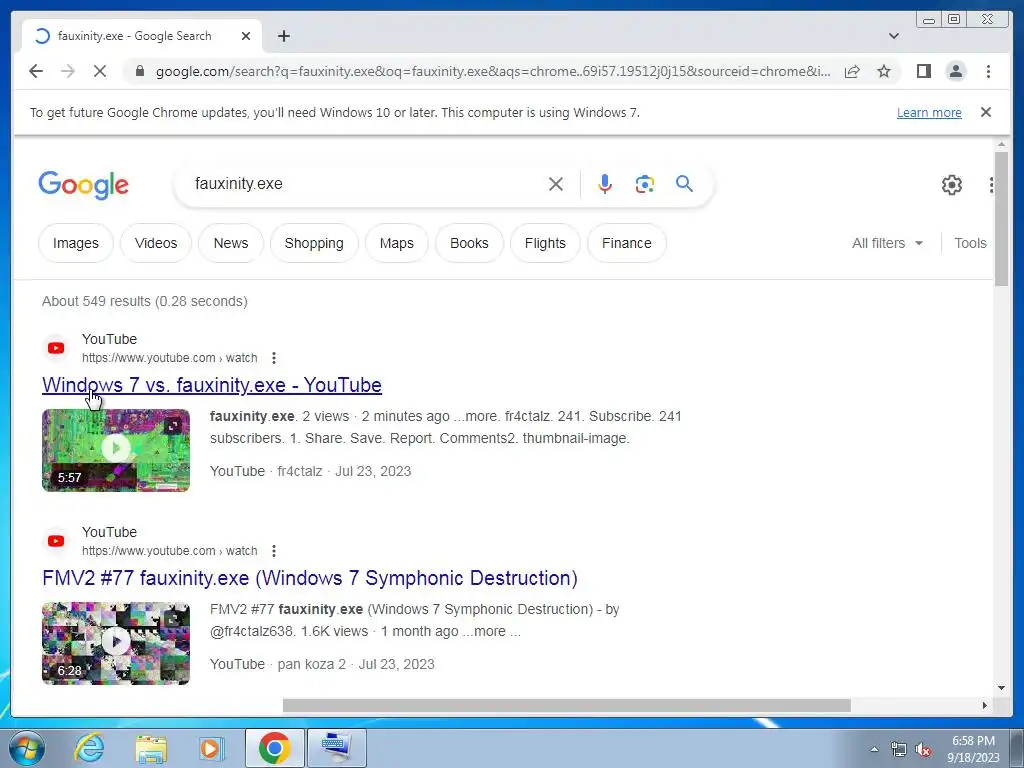Image resolution: width=1024 pixels, height=768 pixels.
Task: Filter results by Videos
Action: (155, 243)
